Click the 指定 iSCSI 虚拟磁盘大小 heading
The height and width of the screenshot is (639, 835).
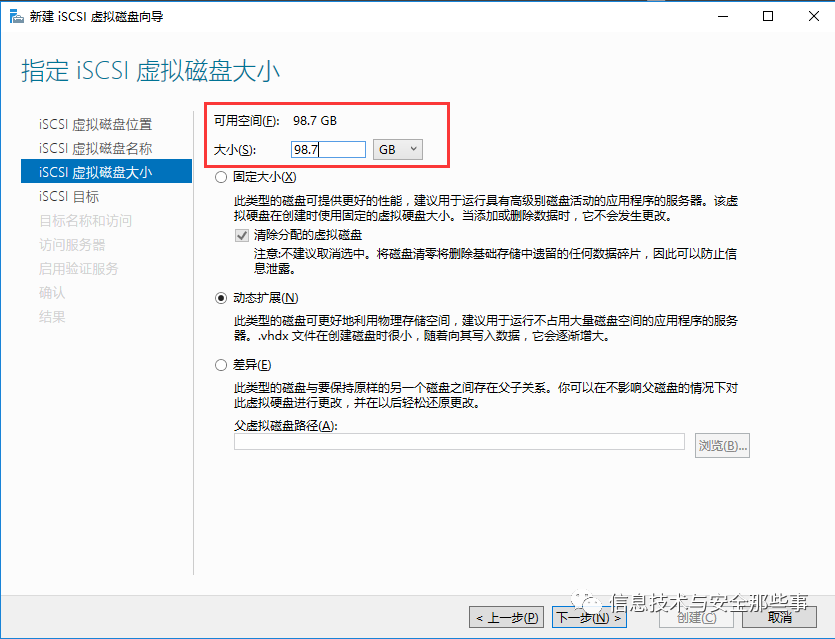[x=150, y=71]
